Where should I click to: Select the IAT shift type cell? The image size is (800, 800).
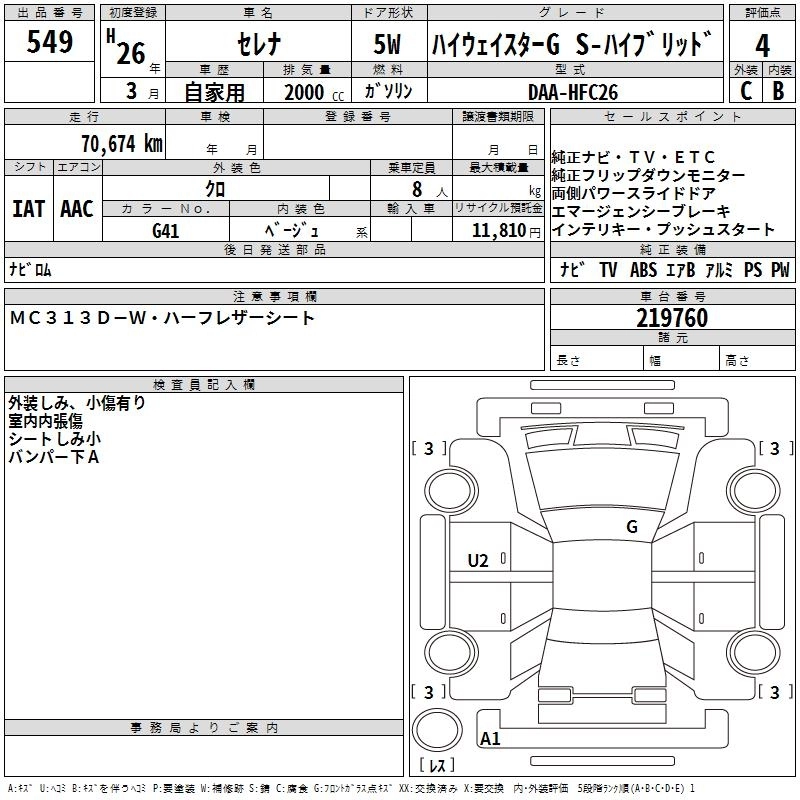click(x=28, y=209)
